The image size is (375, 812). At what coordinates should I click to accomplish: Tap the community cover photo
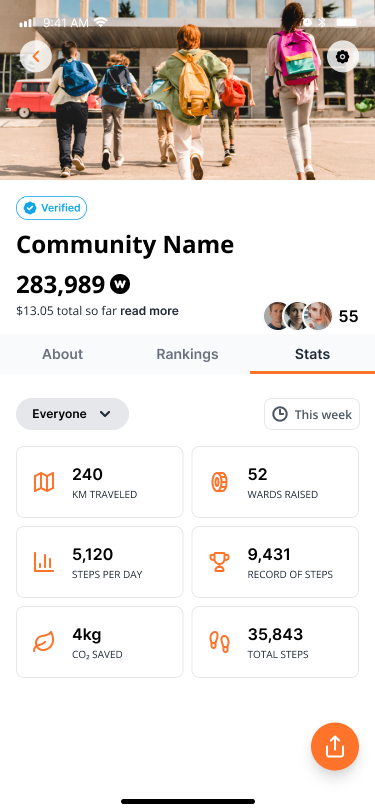[x=188, y=90]
